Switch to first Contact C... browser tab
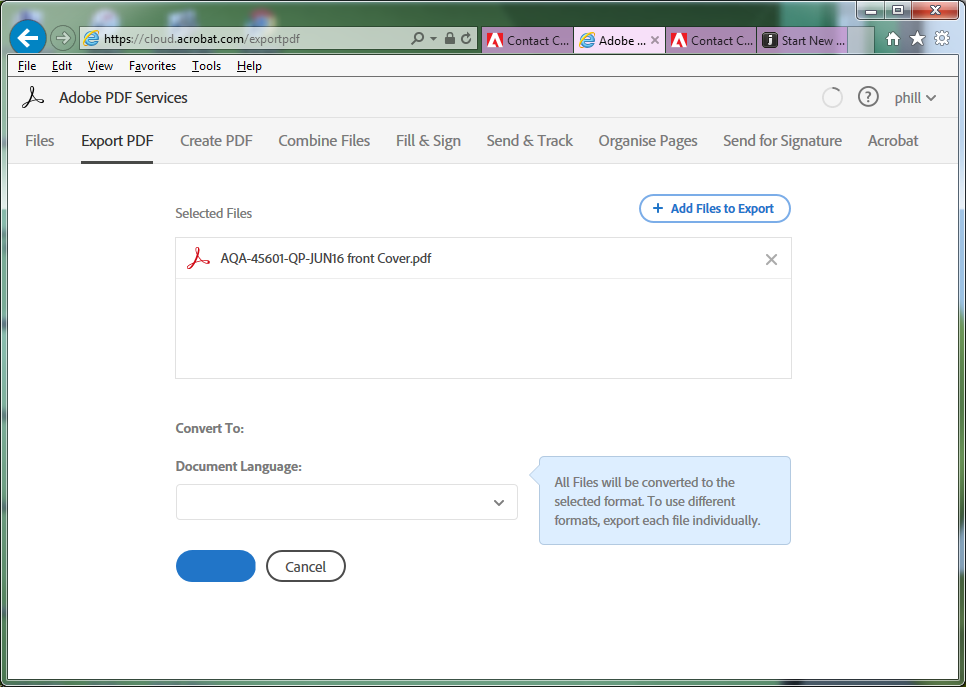966x687 pixels. click(x=527, y=40)
